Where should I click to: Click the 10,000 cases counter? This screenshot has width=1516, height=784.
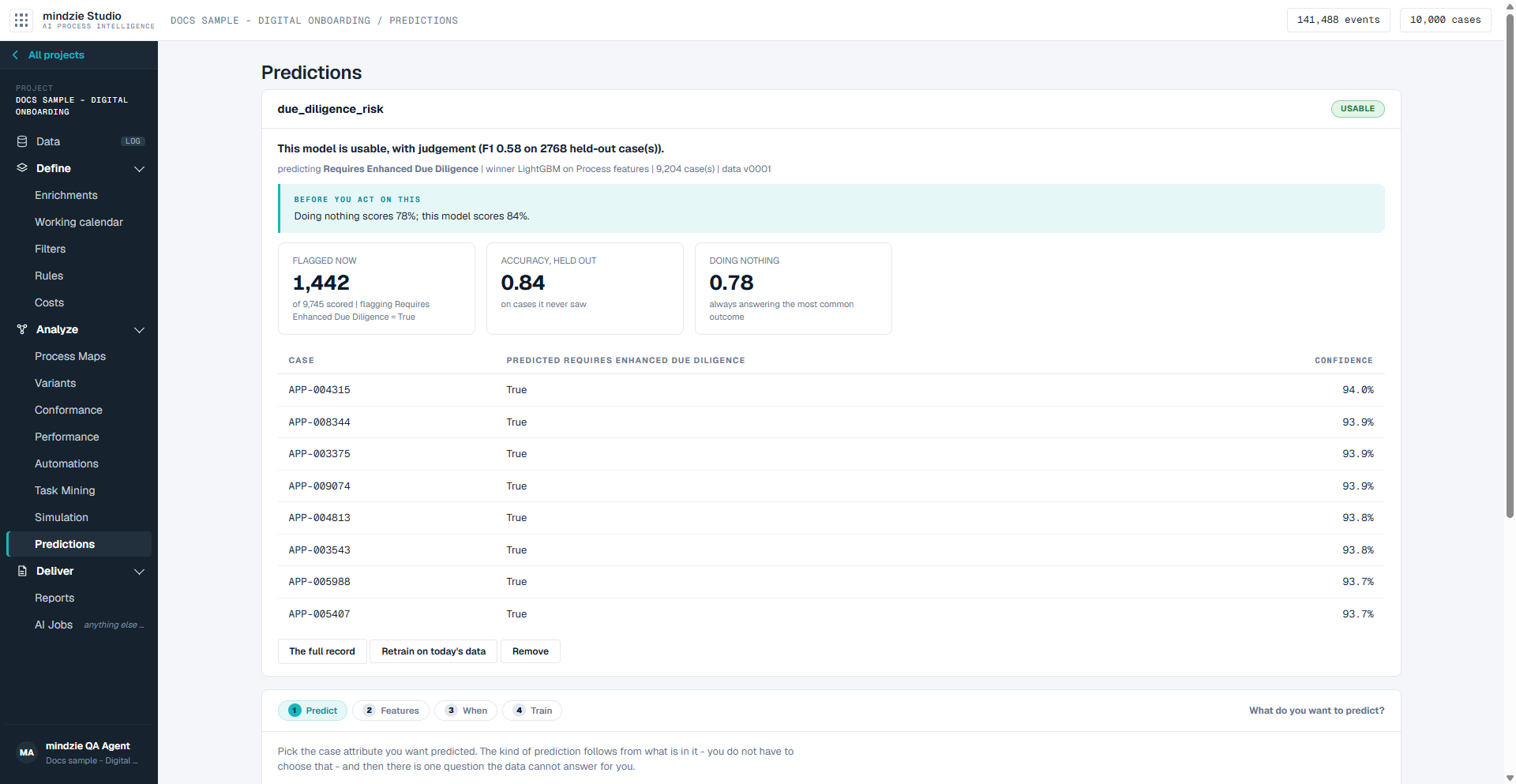coord(1445,21)
